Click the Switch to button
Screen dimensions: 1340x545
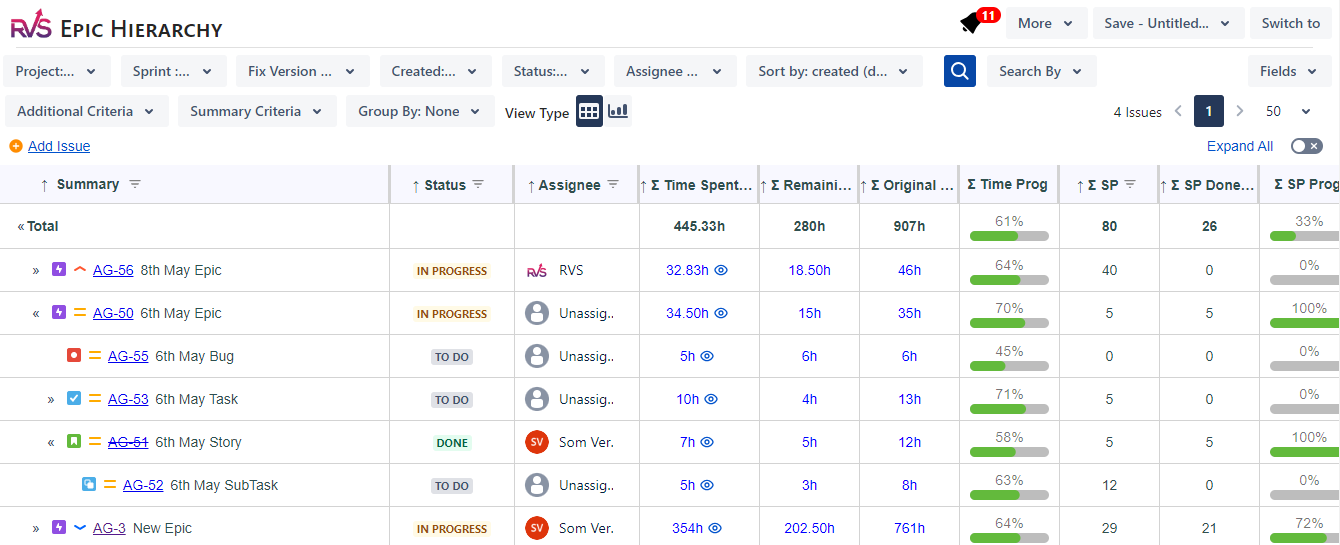(x=1290, y=23)
